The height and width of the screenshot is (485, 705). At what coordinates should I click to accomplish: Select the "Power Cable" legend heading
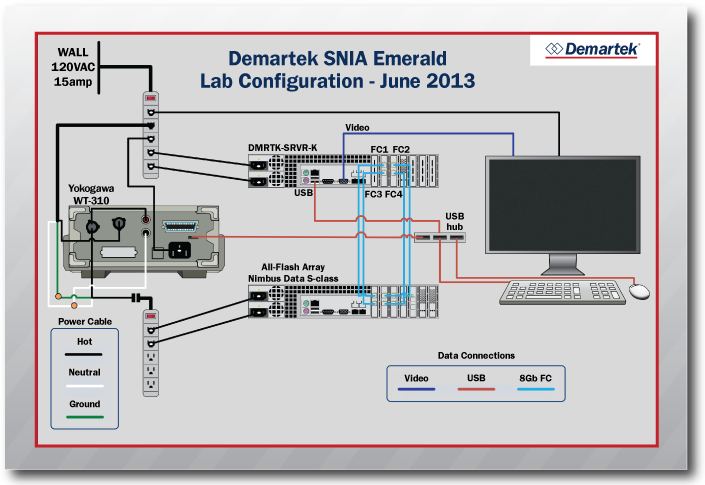tap(84, 321)
